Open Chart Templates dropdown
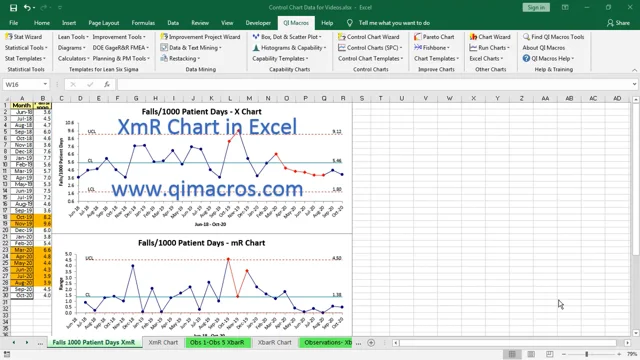This screenshot has width=640, height=360. pos(436,58)
